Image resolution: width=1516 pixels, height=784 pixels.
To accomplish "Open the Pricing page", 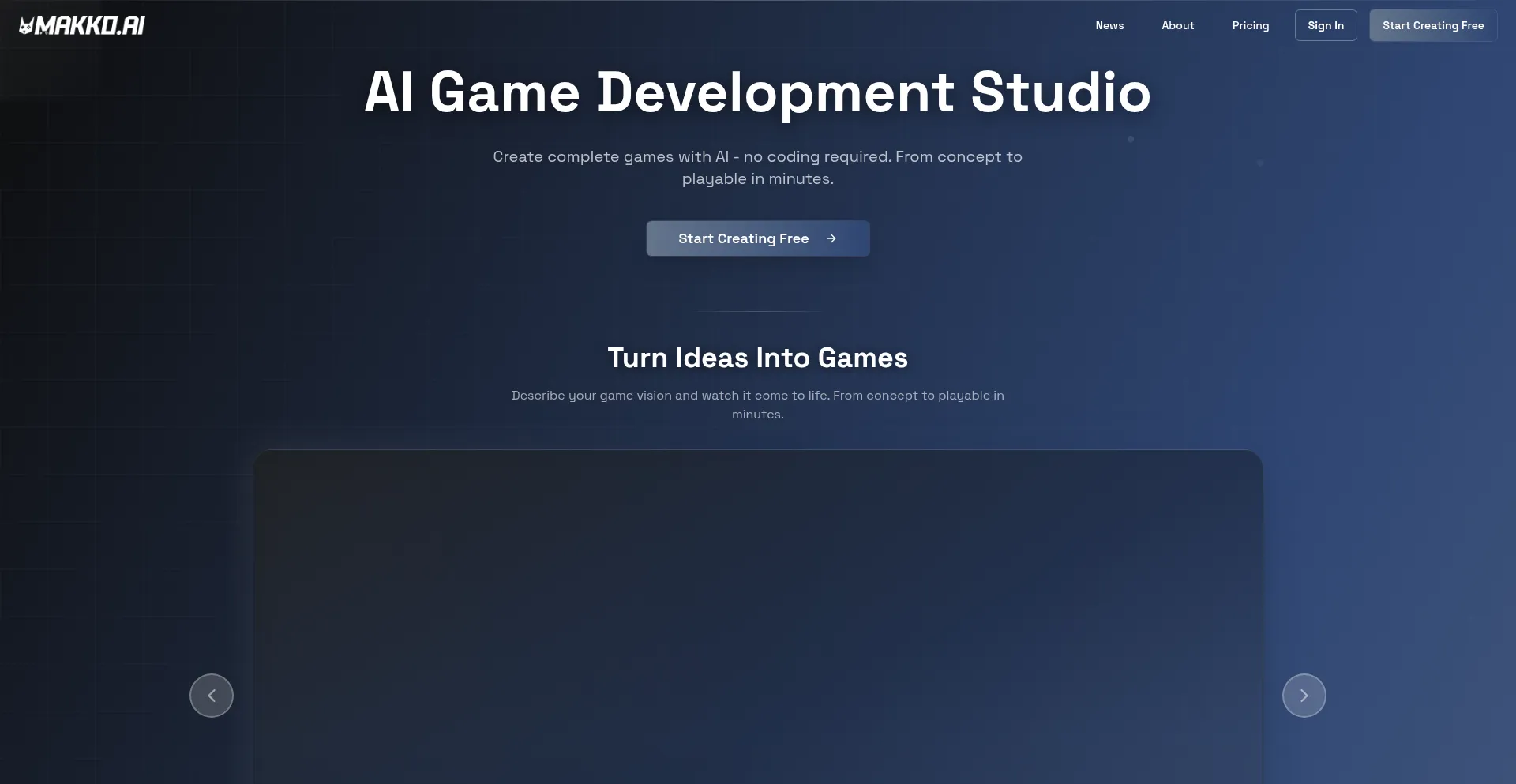I will 1250,25.
